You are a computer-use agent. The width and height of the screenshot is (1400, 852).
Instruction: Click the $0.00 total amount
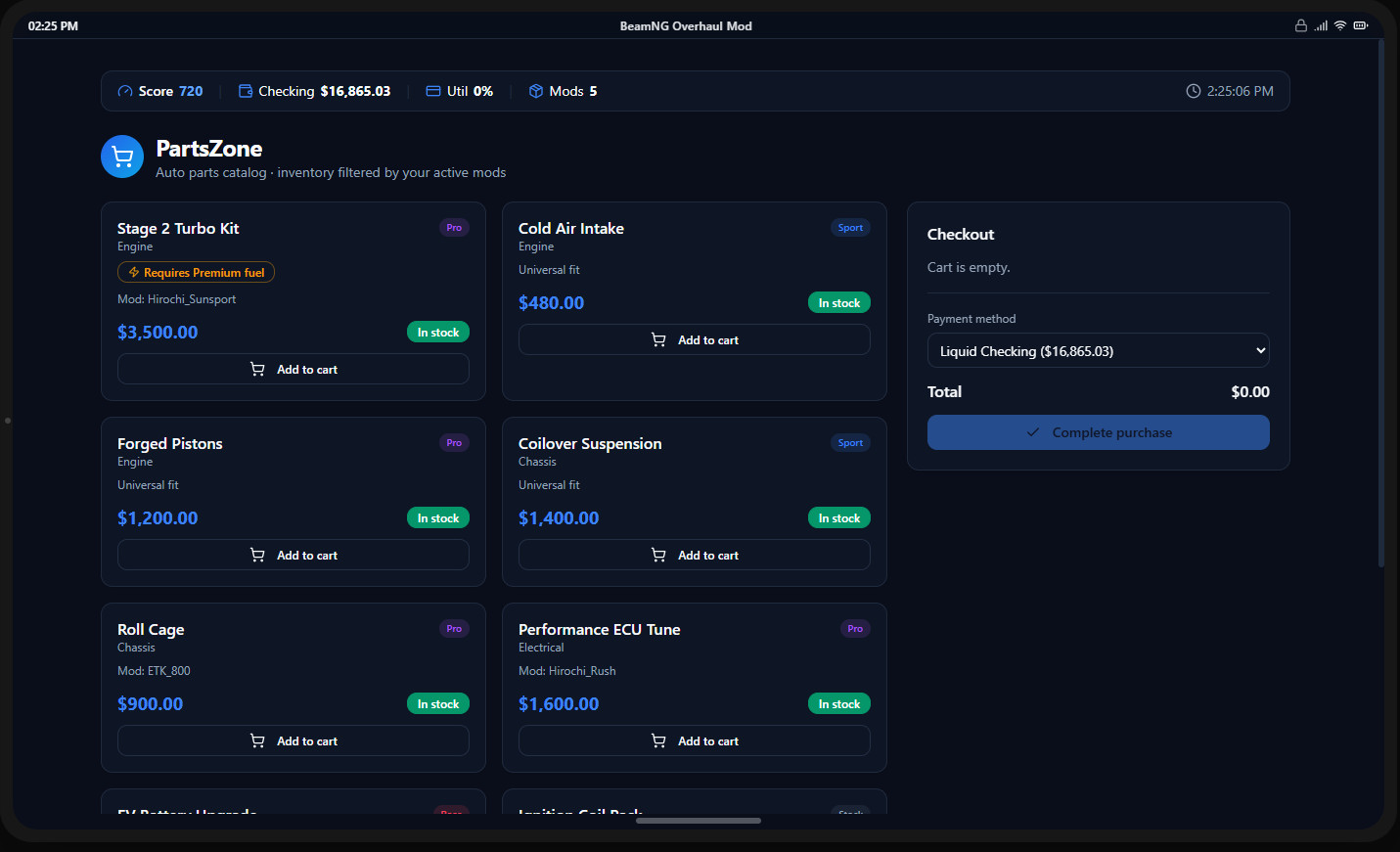1250,391
